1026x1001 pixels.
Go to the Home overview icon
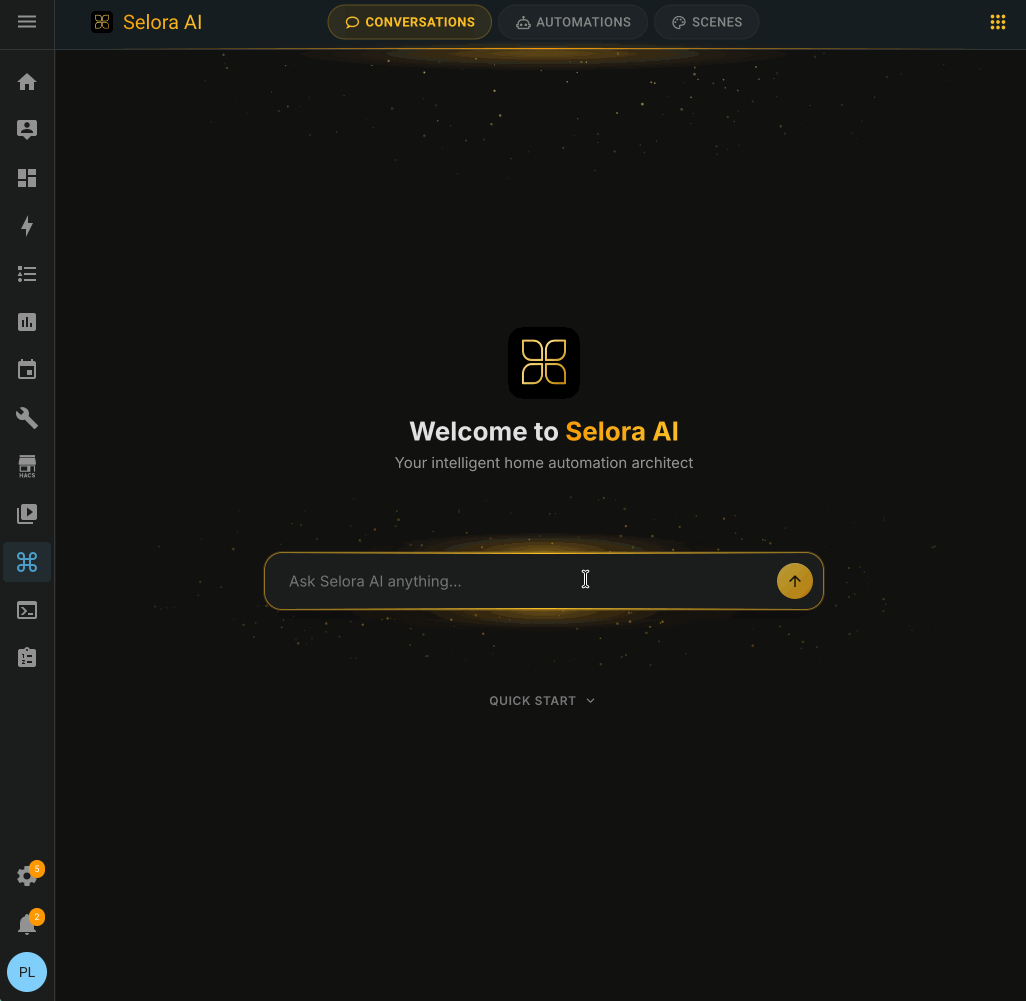coord(27,82)
